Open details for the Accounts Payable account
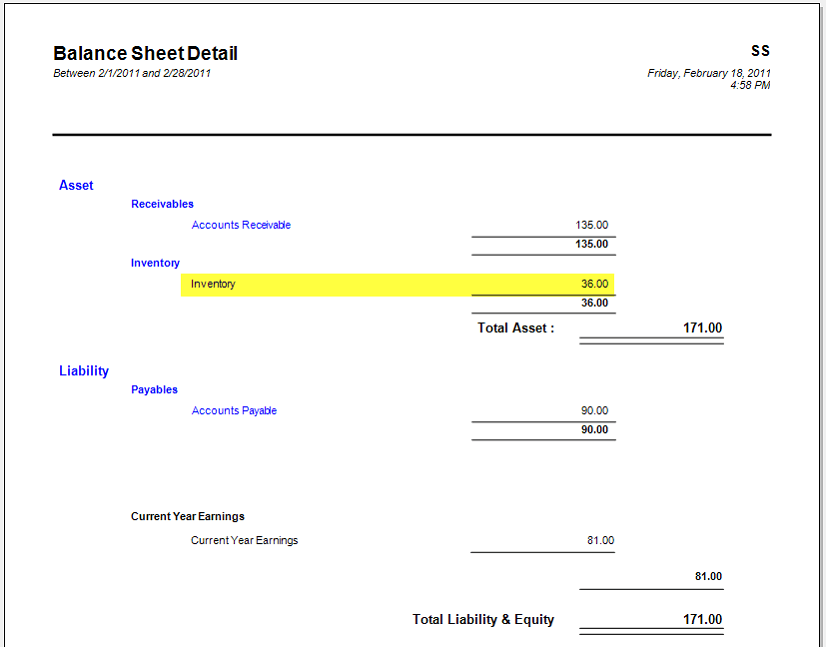 [234, 410]
